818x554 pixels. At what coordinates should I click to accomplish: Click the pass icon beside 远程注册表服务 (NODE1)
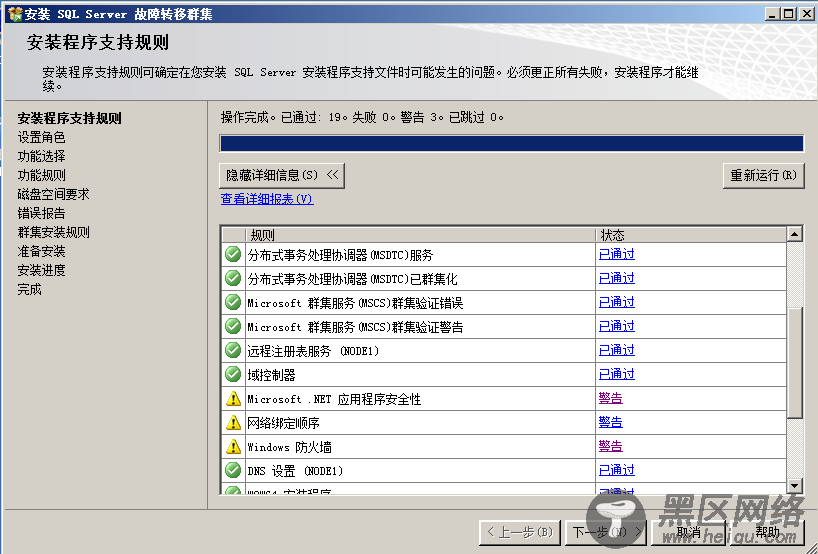[233, 350]
